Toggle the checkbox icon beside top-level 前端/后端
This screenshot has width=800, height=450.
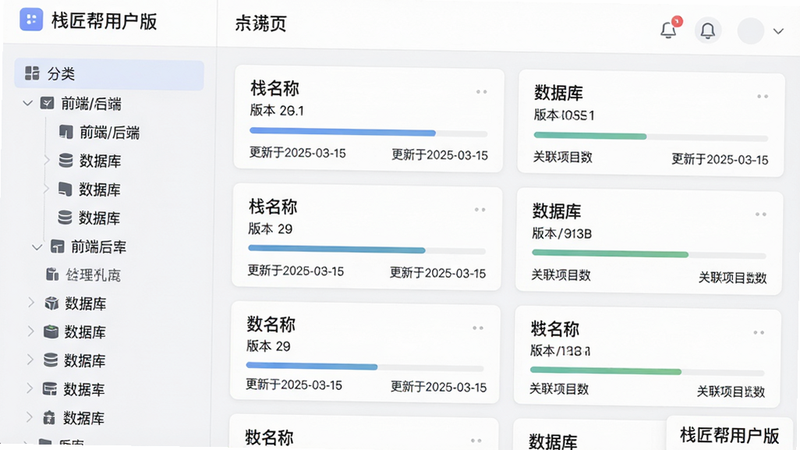click(x=47, y=103)
